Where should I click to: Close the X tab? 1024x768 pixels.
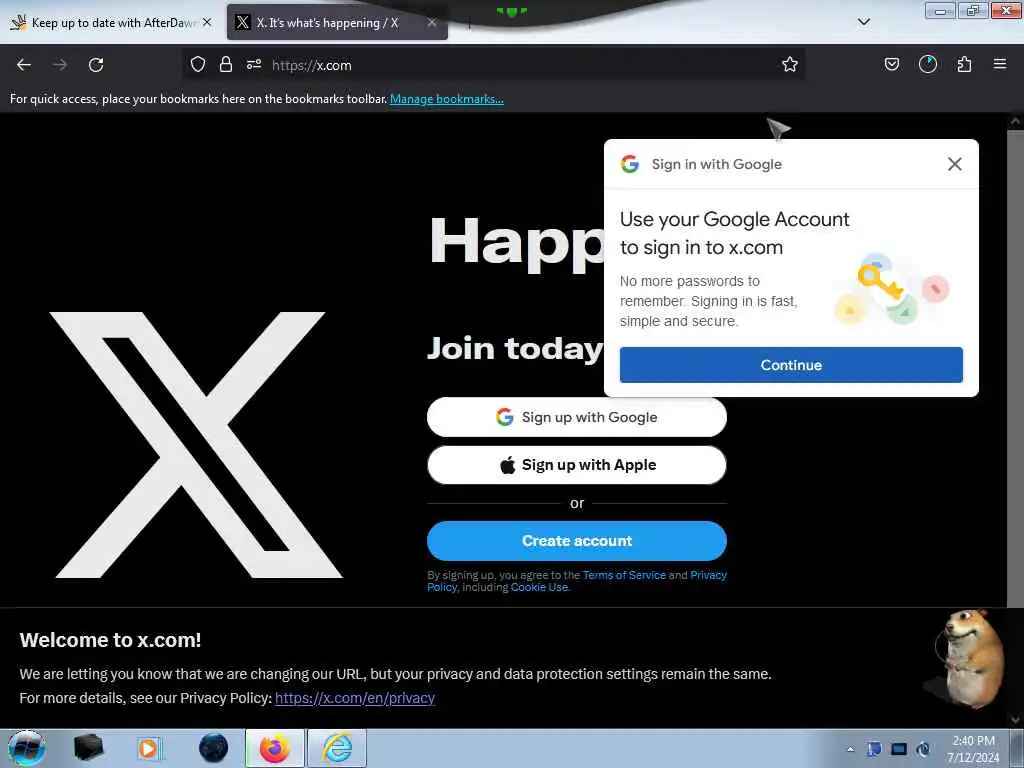432,22
